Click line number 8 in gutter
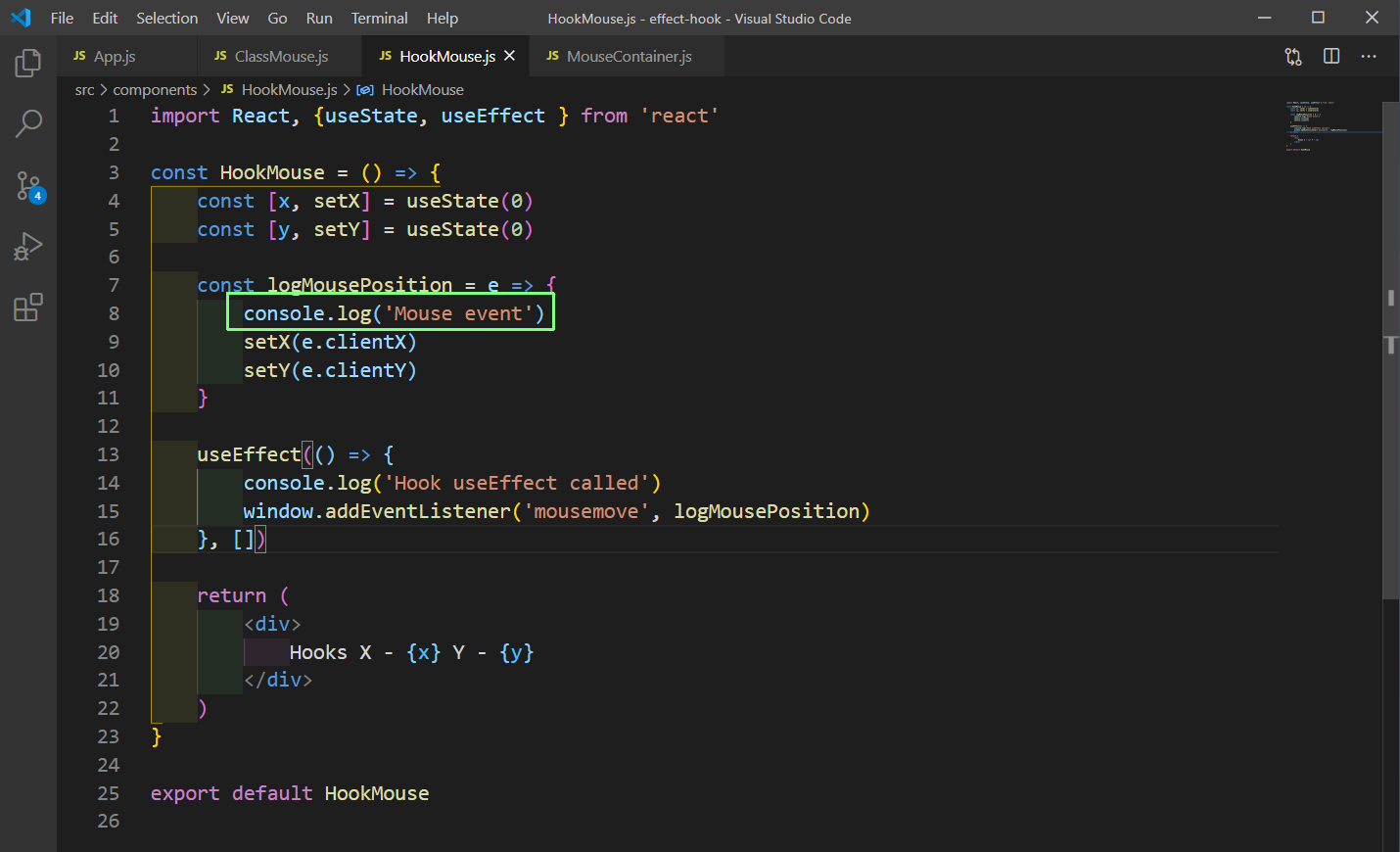The image size is (1400, 852). click(114, 313)
